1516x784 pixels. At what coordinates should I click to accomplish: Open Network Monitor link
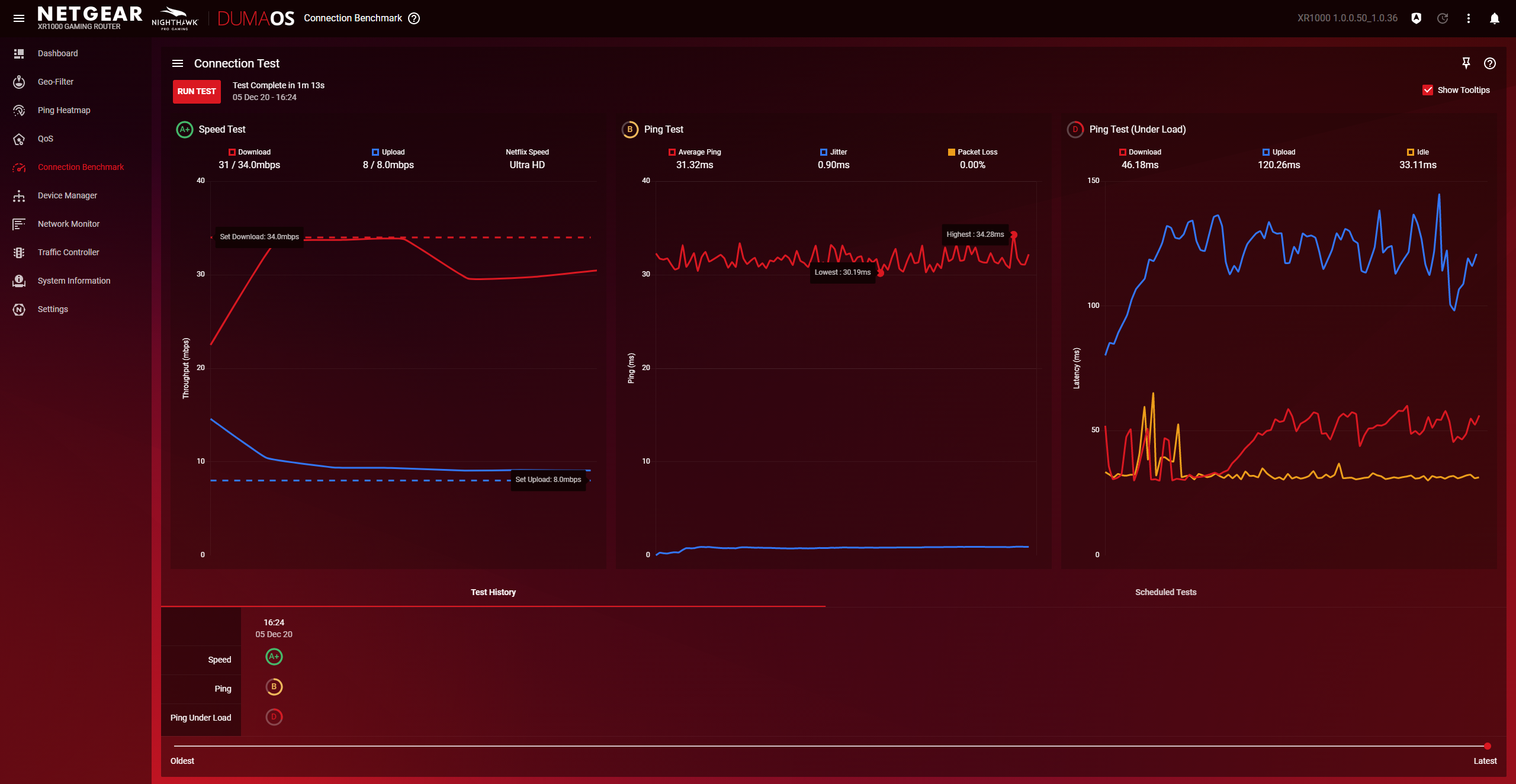point(69,224)
